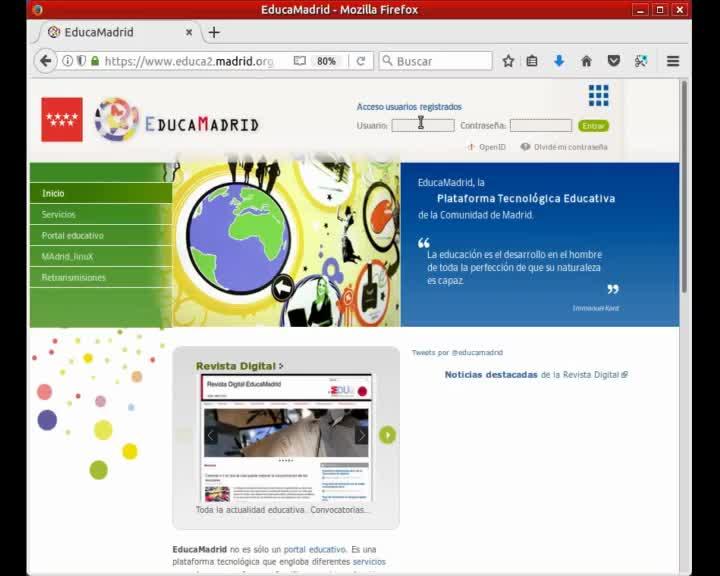720x576 pixels.
Task: Click 'Plataforma Tecnológica Educativa' banner text
Action: tap(526, 198)
